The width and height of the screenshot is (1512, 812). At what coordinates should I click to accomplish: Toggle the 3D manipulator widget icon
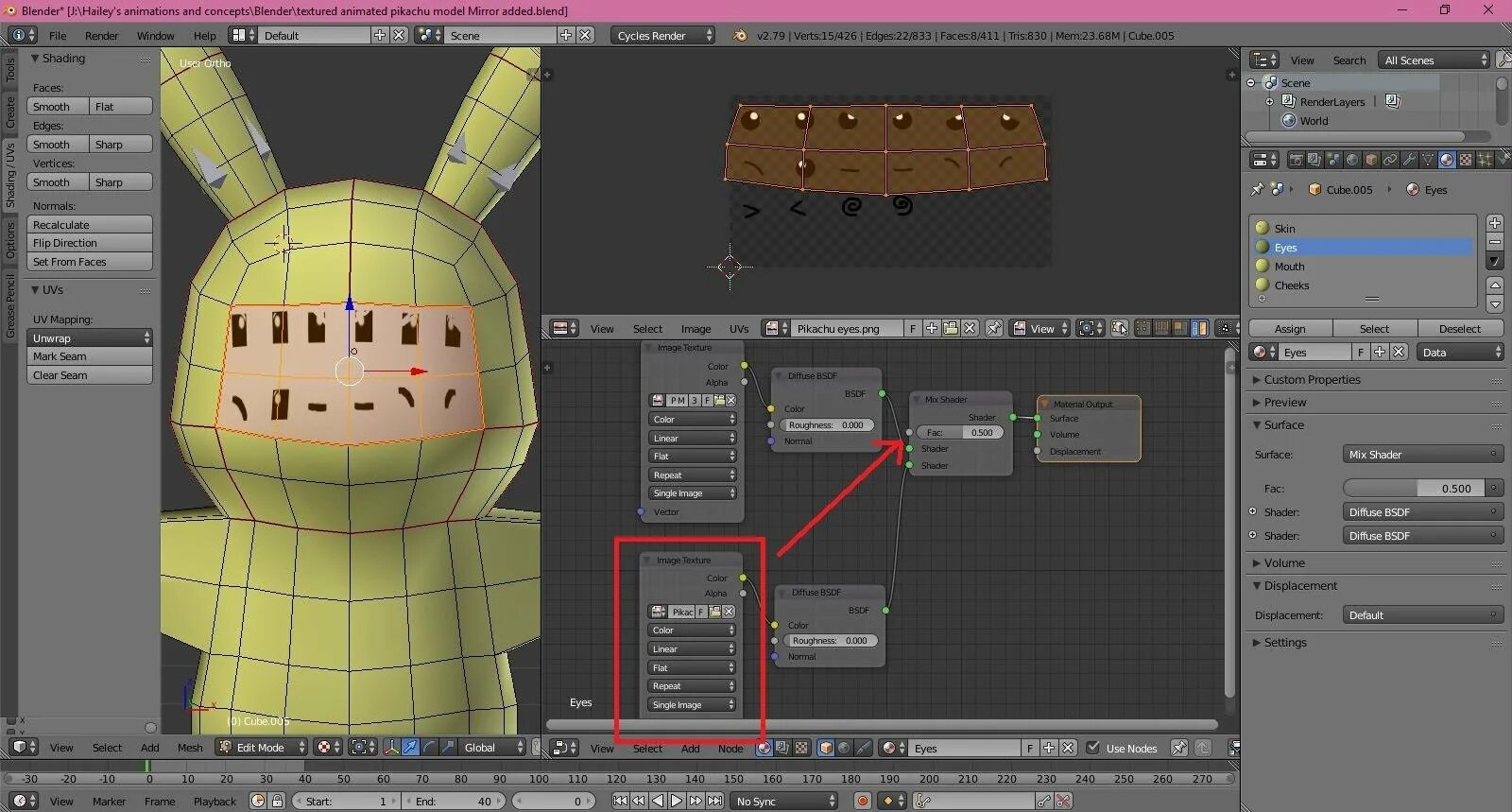point(392,747)
